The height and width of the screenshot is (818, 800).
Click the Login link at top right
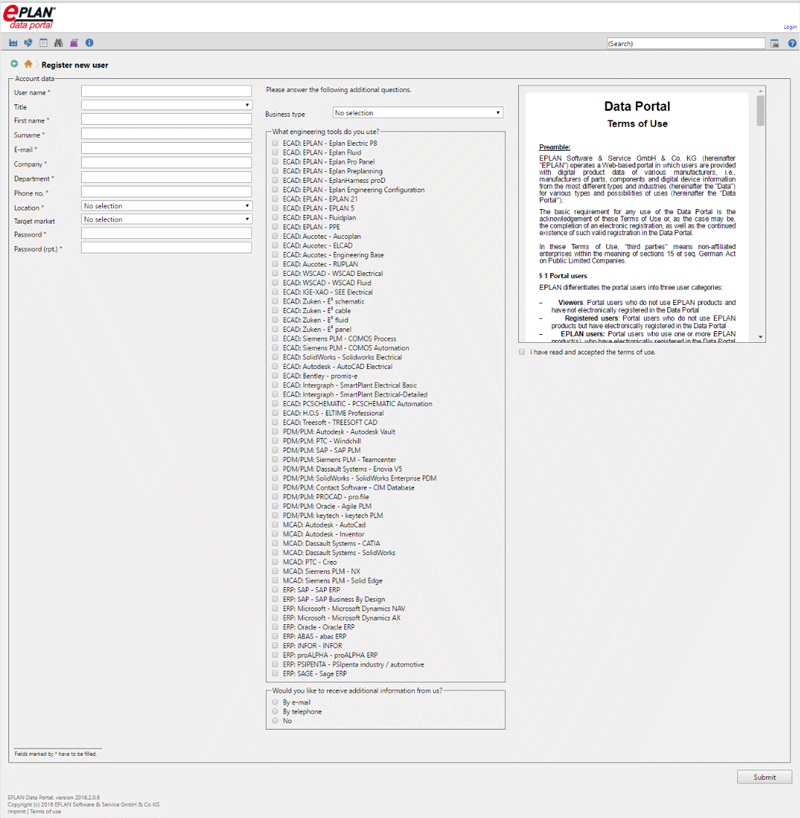(790, 27)
